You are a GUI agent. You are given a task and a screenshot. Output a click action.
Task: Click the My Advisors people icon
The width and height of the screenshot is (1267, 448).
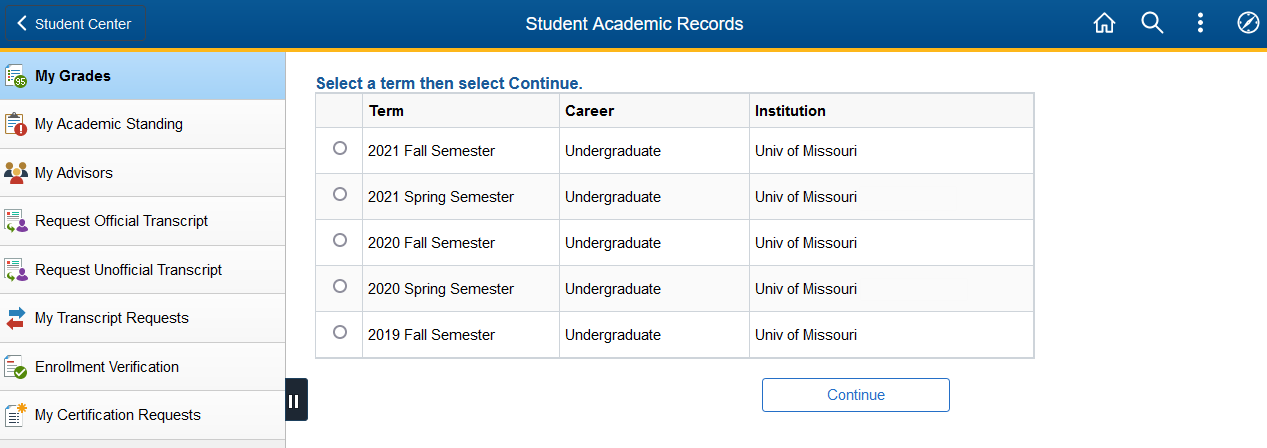click(x=15, y=173)
